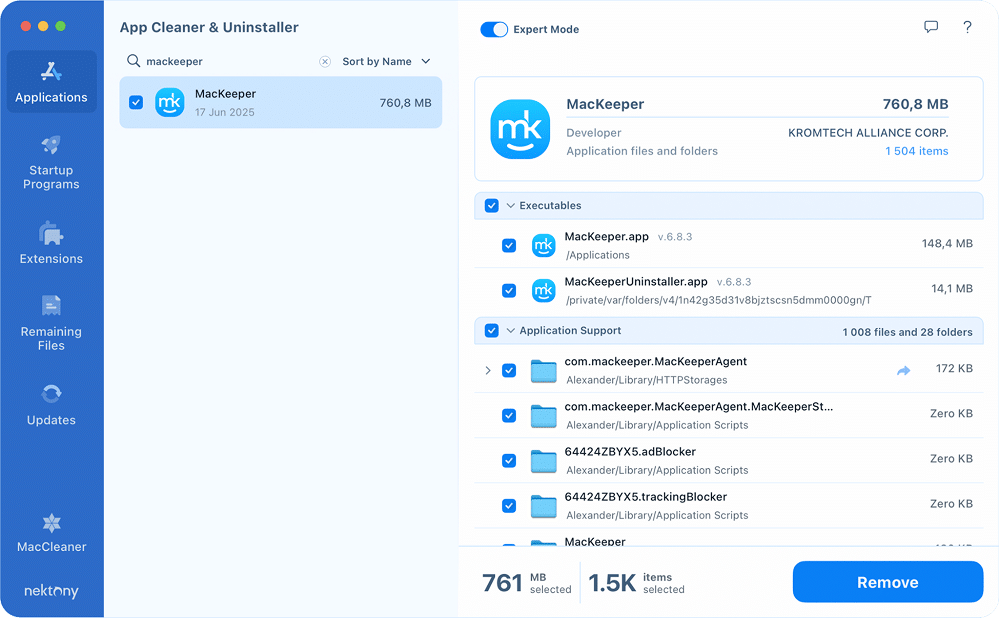Click the 1.5K items selected counter

(636, 583)
